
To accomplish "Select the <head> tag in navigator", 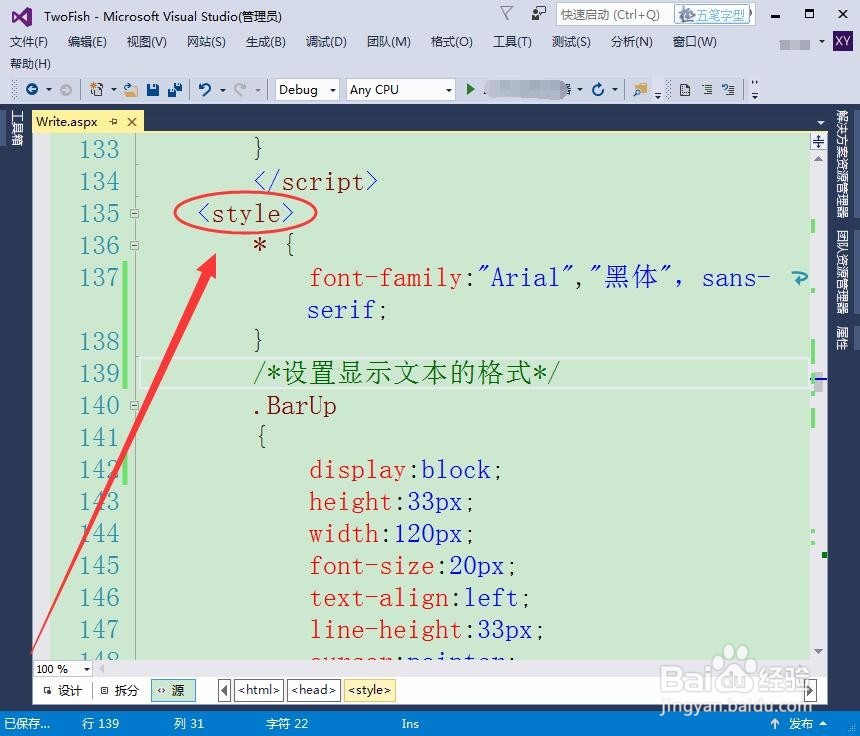I will pyautogui.click(x=314, y=690).
